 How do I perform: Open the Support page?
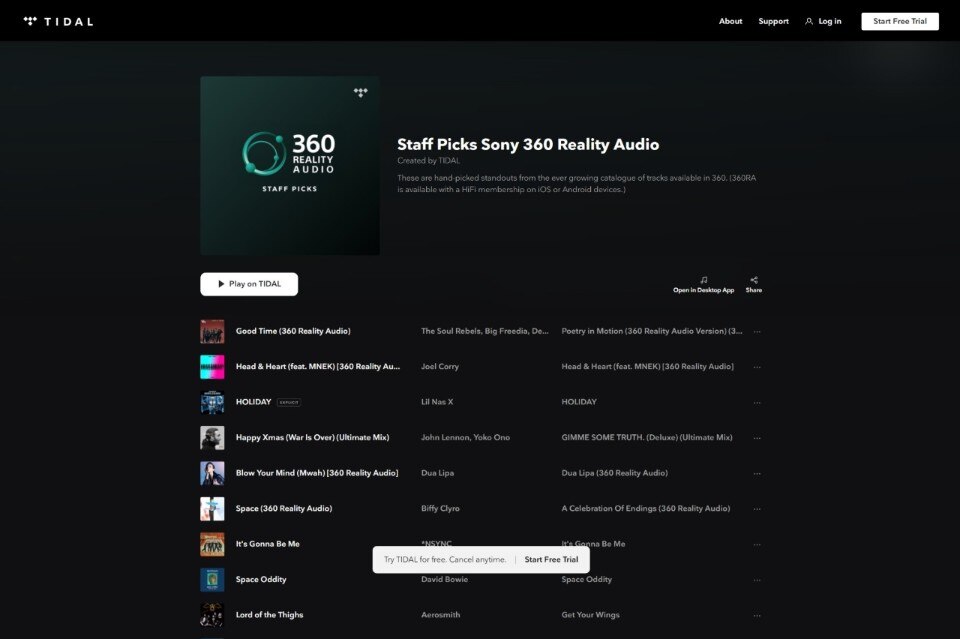[x=773, y=21]
